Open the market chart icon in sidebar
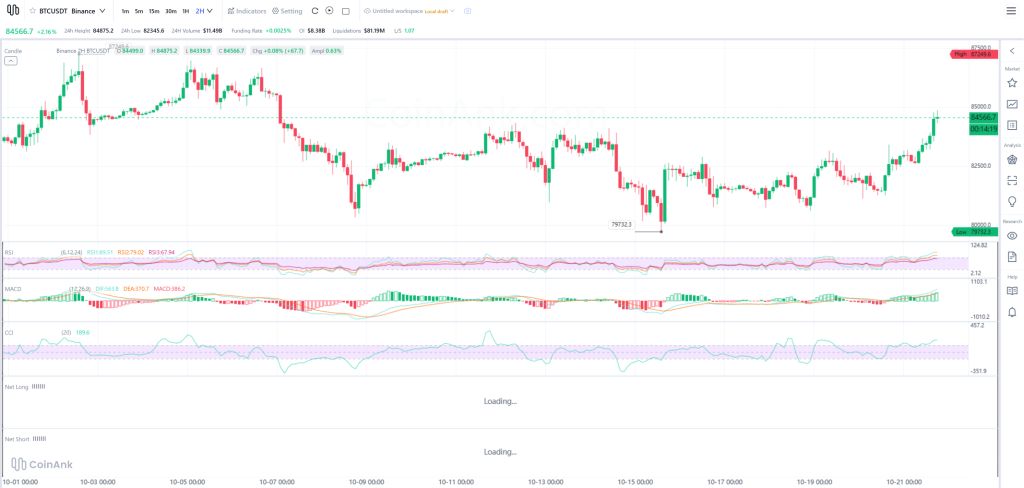1024x488 pixels. [1012, 104]
